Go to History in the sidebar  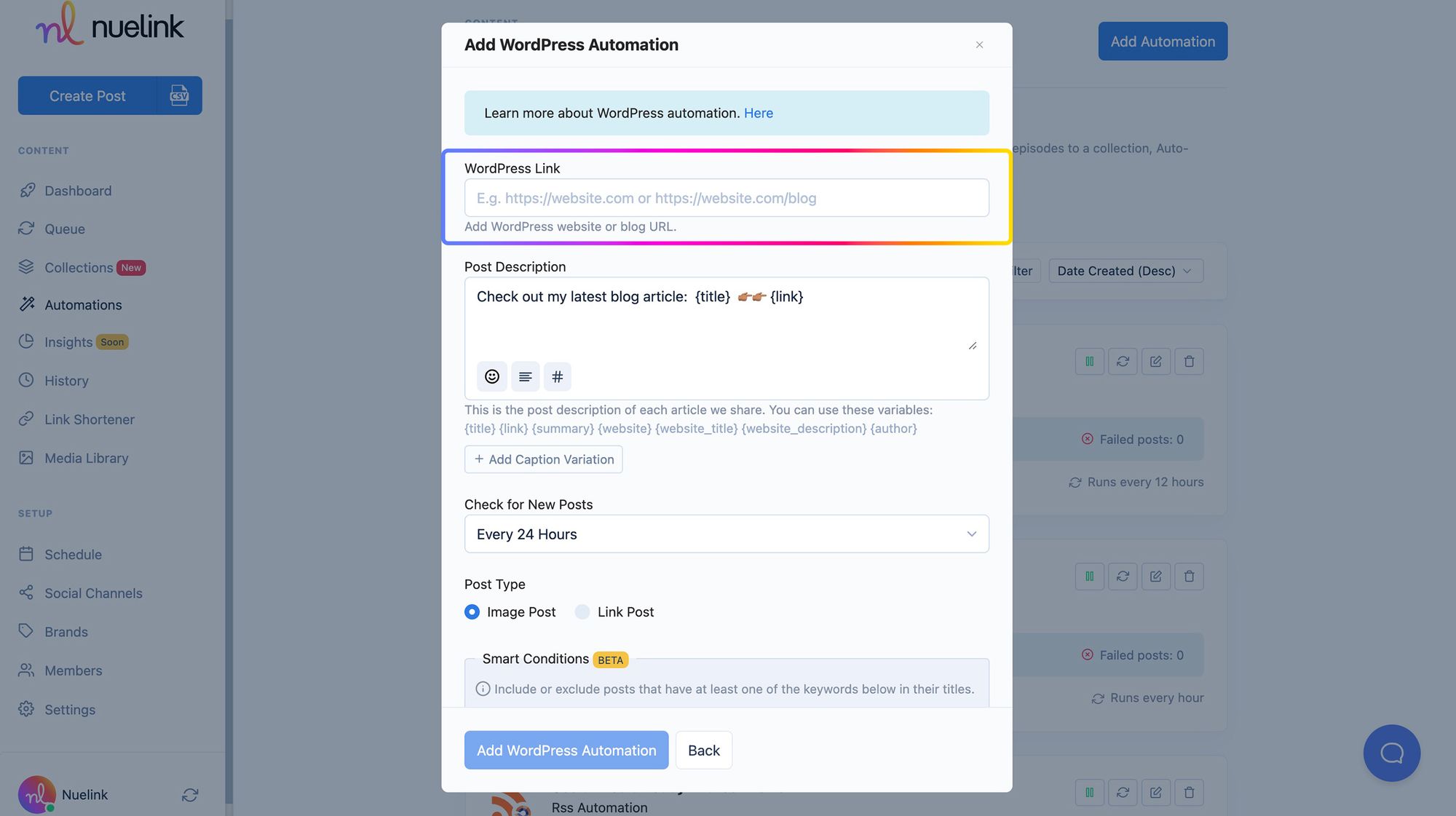(66, 381)
